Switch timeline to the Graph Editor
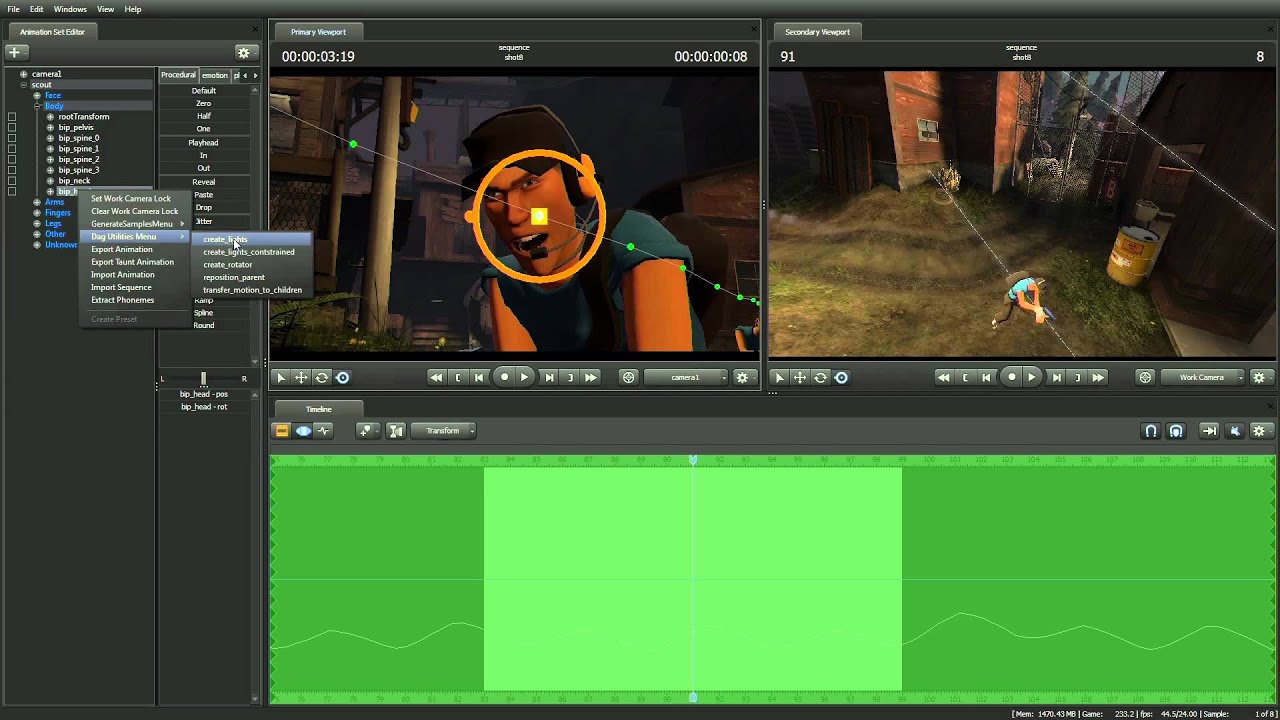Viewport: 1280px width, 720px height. tap(324, 431)
